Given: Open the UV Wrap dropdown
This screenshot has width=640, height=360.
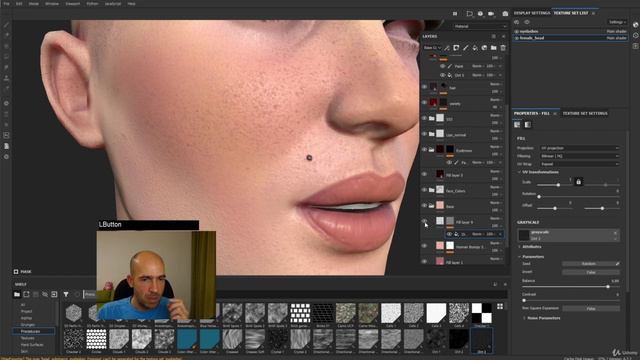Looking at the screenshot, I should 580,164.
